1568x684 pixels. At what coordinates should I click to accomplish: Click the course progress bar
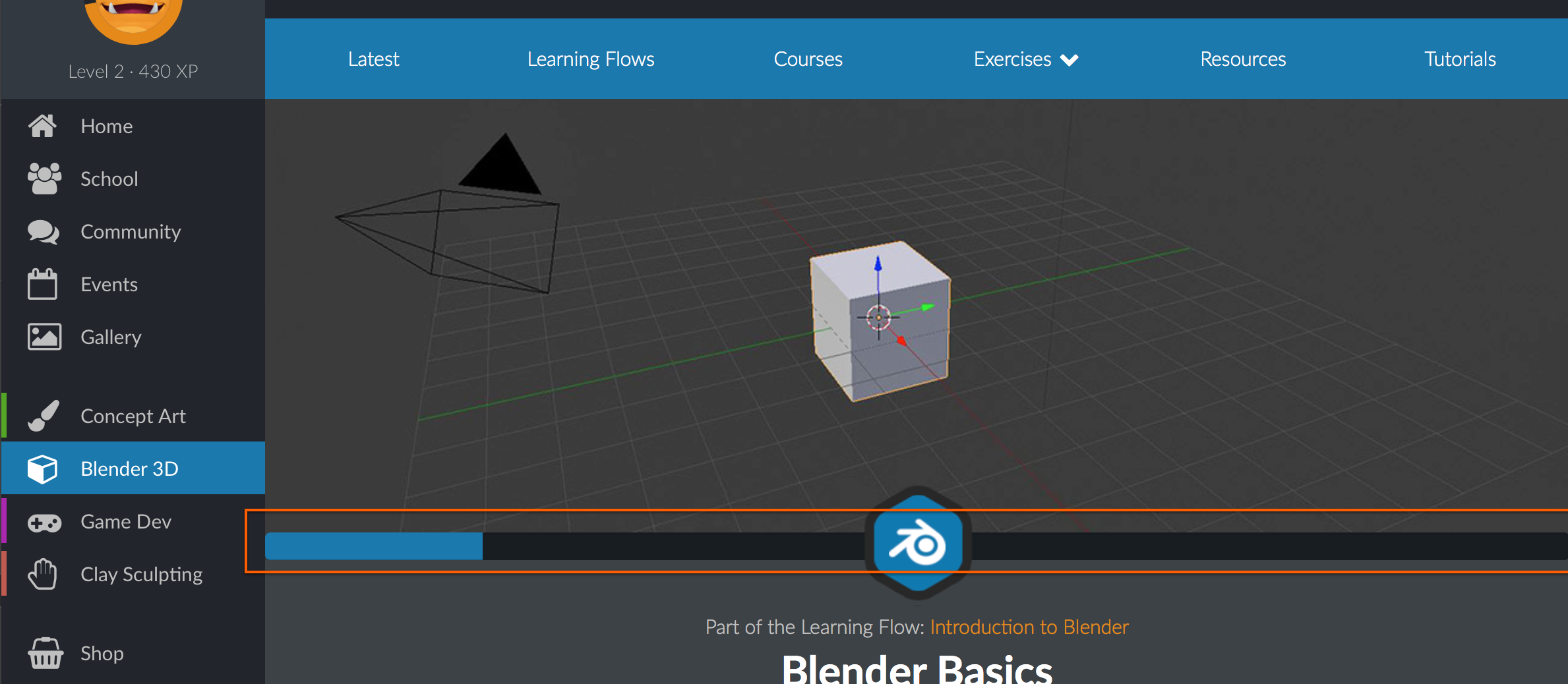pos(917,546)
